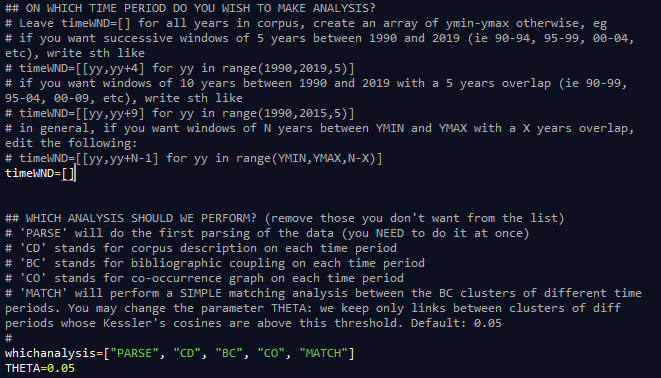Click the comment describing 'BC' bibliographic coupling
This screenshot has height=378, width=661.
[x=215, y=263]
